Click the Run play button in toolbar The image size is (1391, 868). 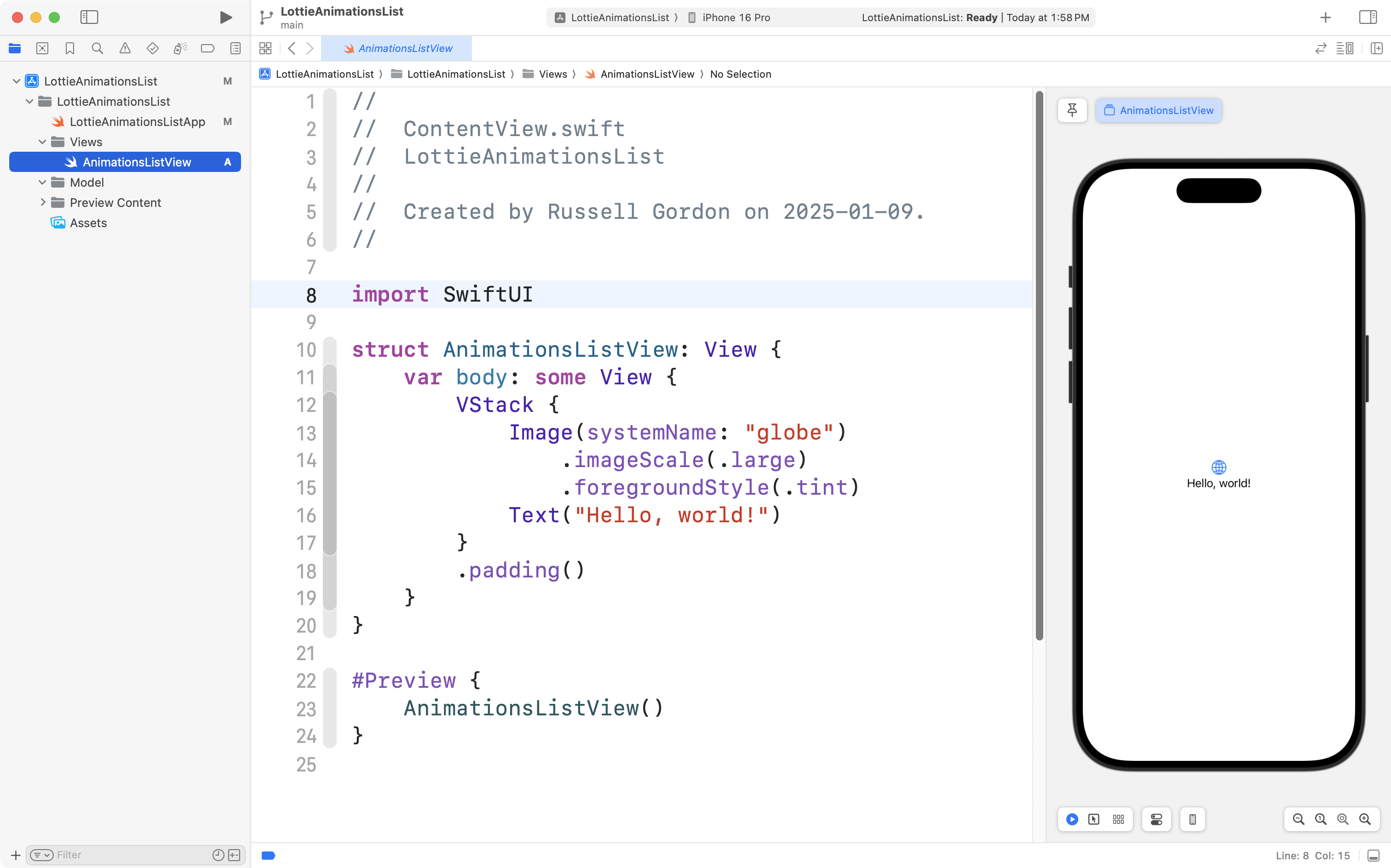(x=226, y=17)
